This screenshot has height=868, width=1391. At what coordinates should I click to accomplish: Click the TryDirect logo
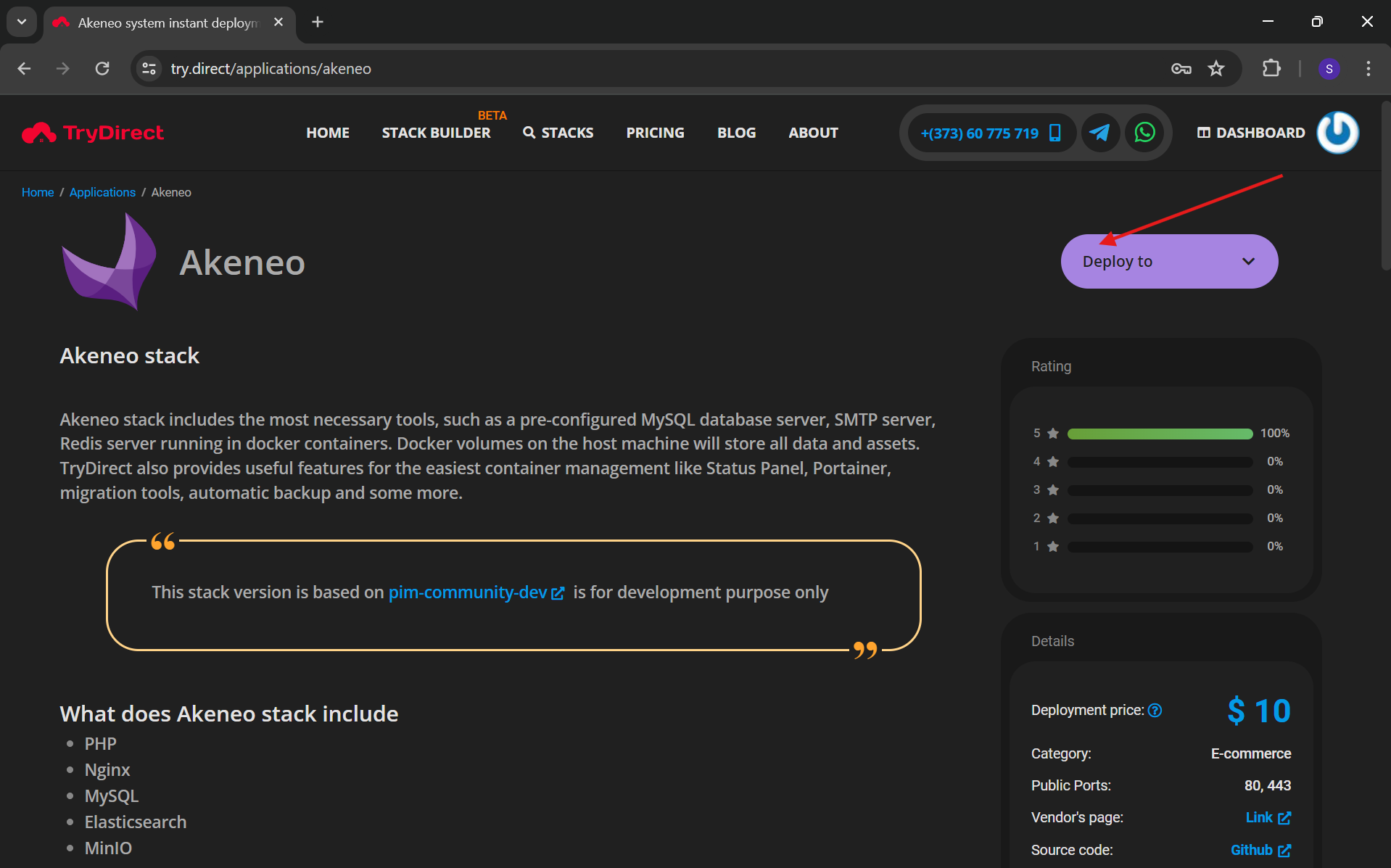pyautogui.click(x=93, y=133)
